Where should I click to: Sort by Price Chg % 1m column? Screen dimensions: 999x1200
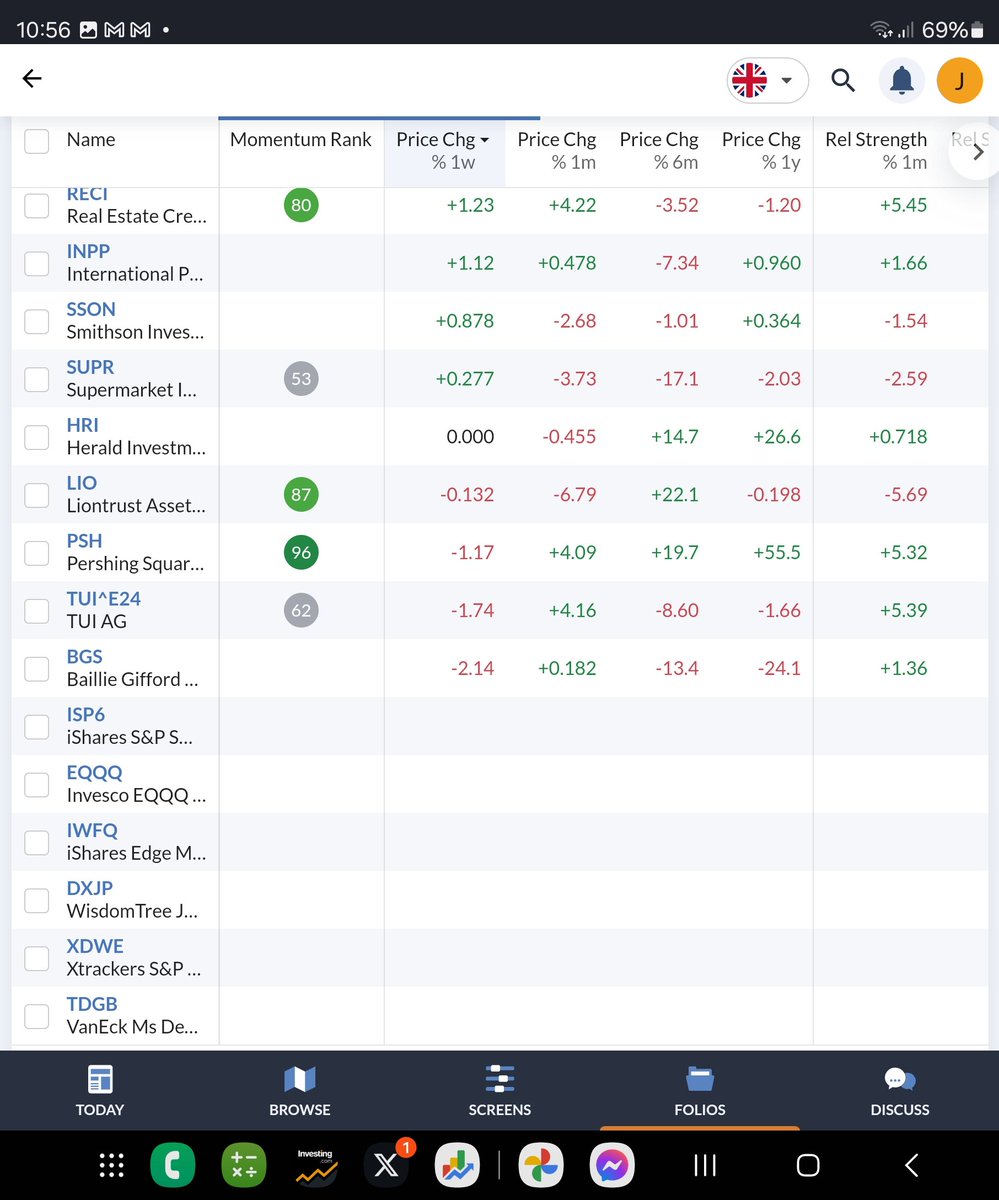click(556, 151)
